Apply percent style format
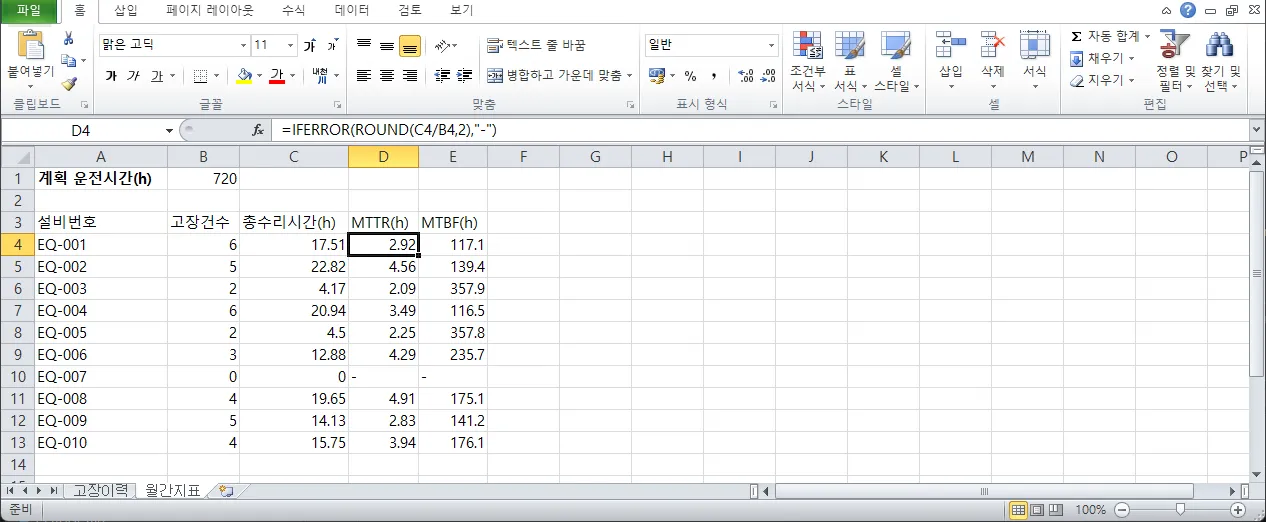Viewport: 1266px width, 522px height. (690, 76)
